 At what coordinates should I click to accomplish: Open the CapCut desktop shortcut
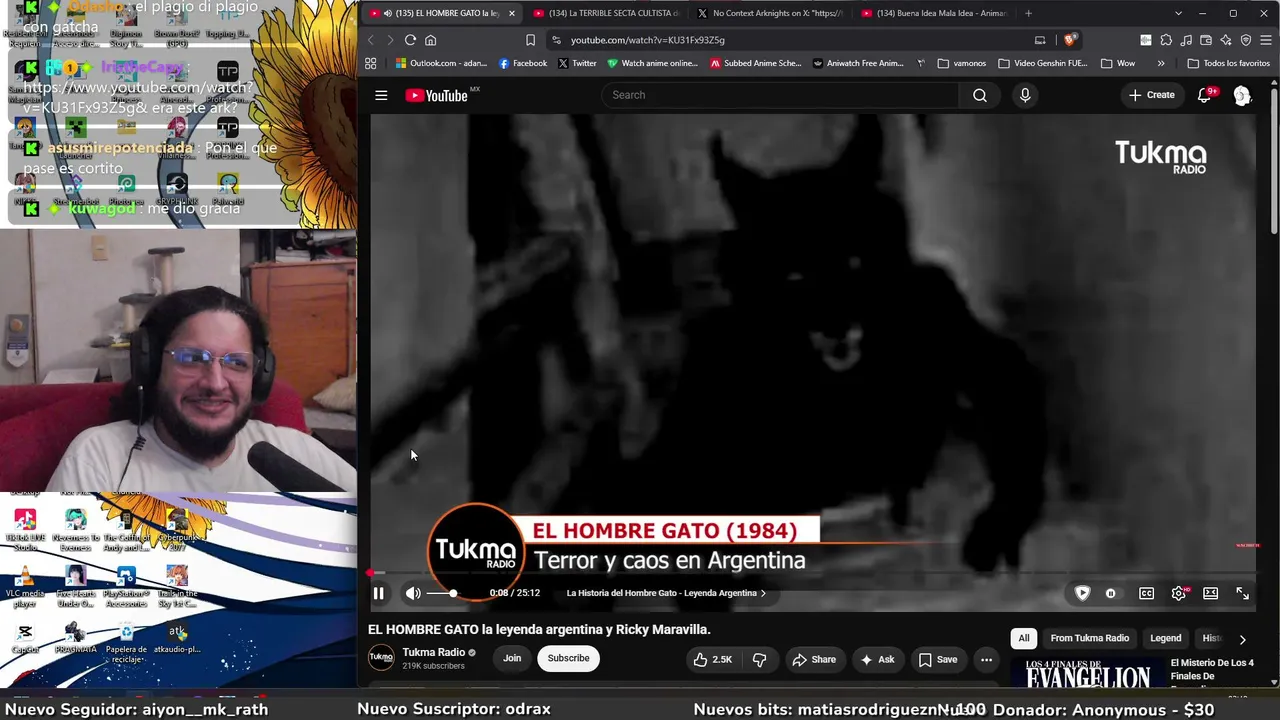coord(25,639)
